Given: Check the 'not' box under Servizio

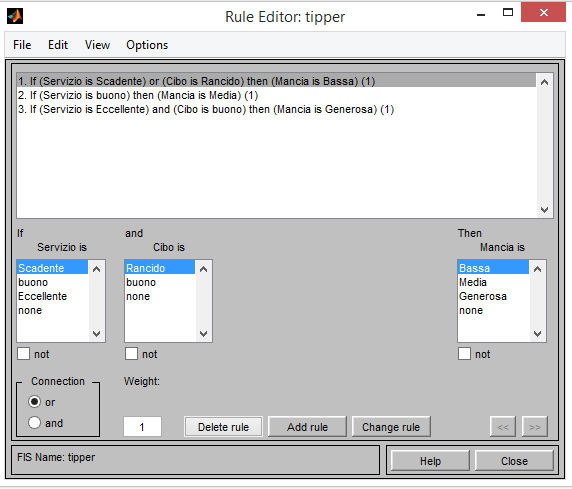Looking at the screenshot, I should (24, 354).
